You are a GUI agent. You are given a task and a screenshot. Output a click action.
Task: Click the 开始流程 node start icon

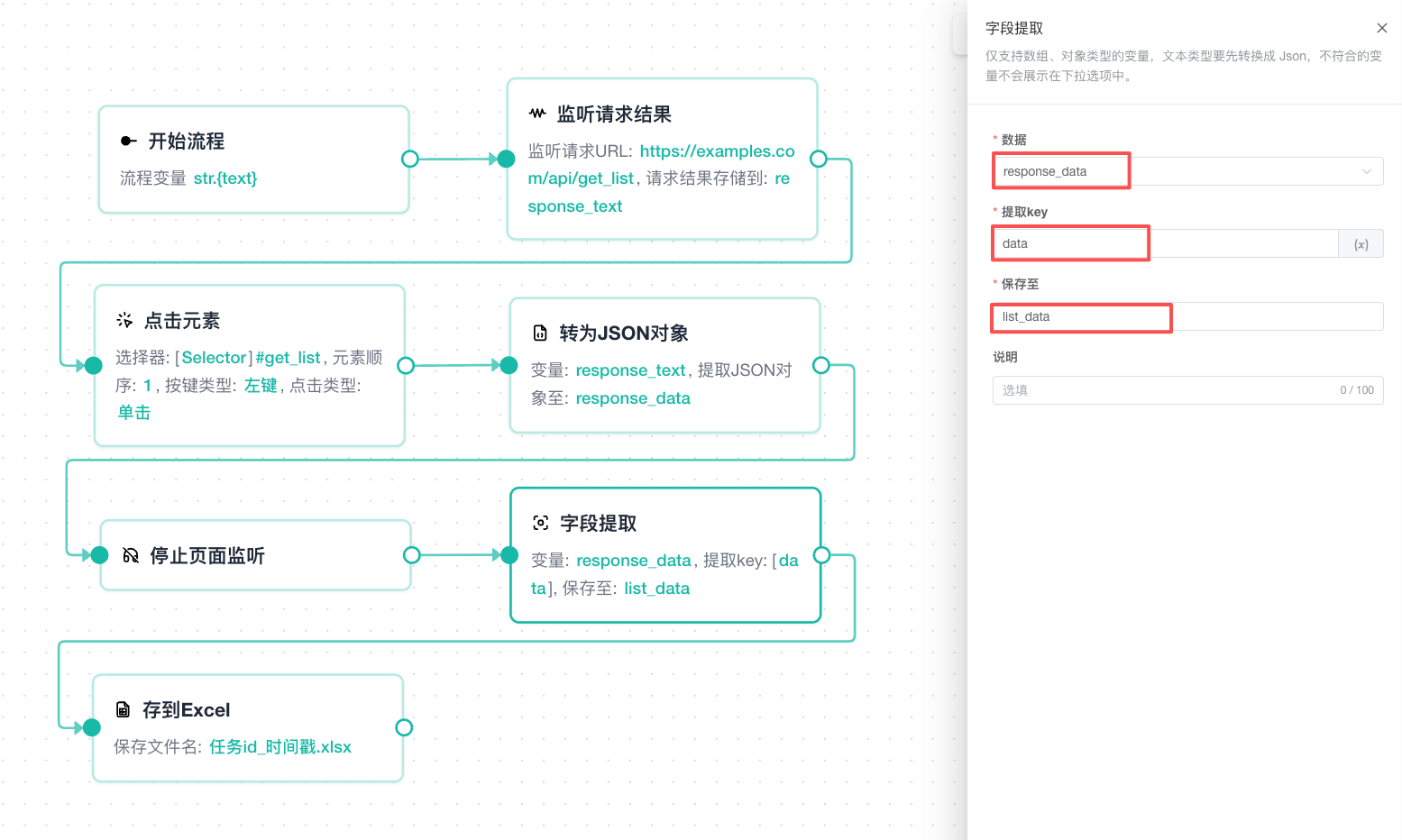[x=129, y=142]
